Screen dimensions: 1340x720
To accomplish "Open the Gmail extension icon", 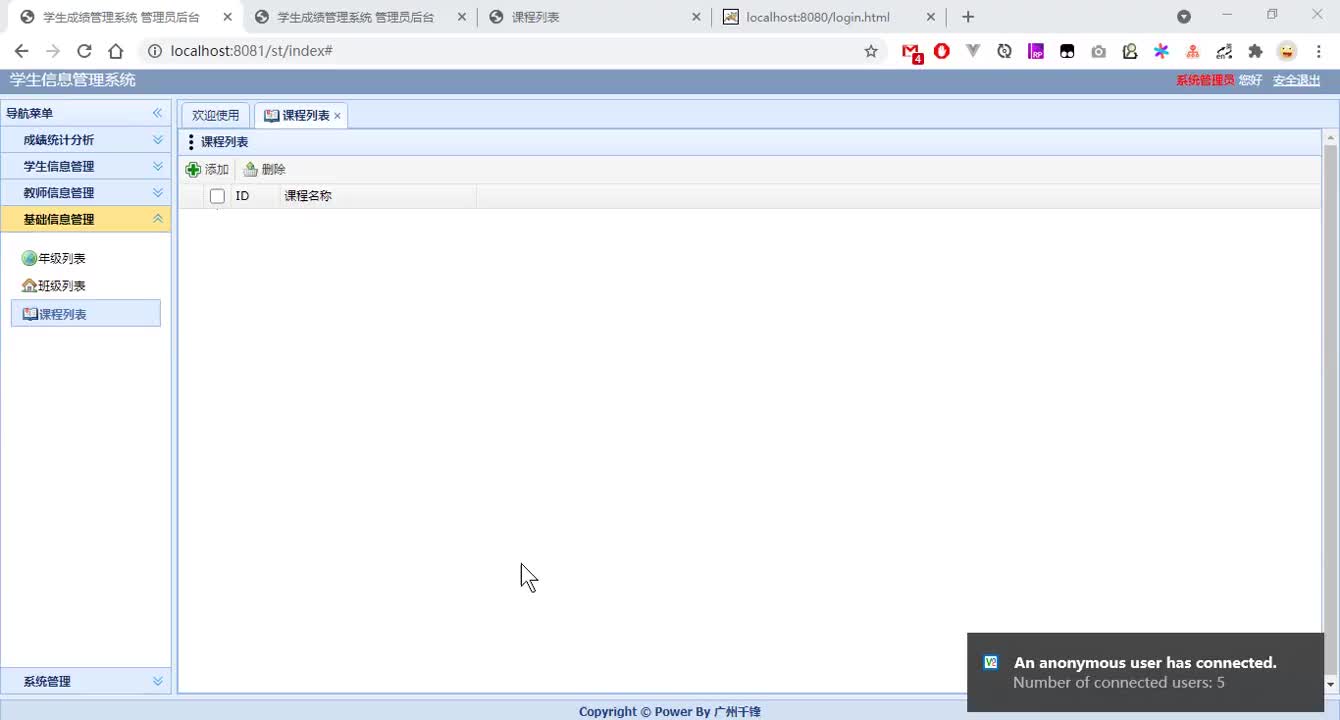I will [x=911, y=52].
